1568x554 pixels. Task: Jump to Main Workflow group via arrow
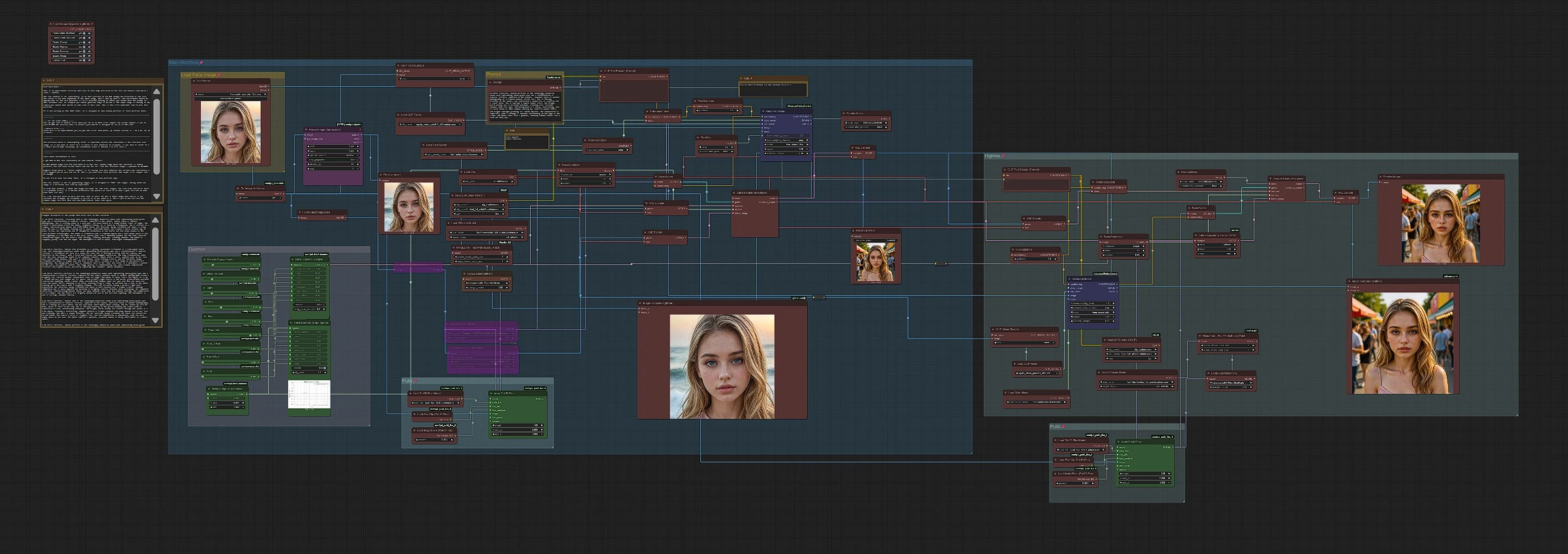tap(89, 33)
